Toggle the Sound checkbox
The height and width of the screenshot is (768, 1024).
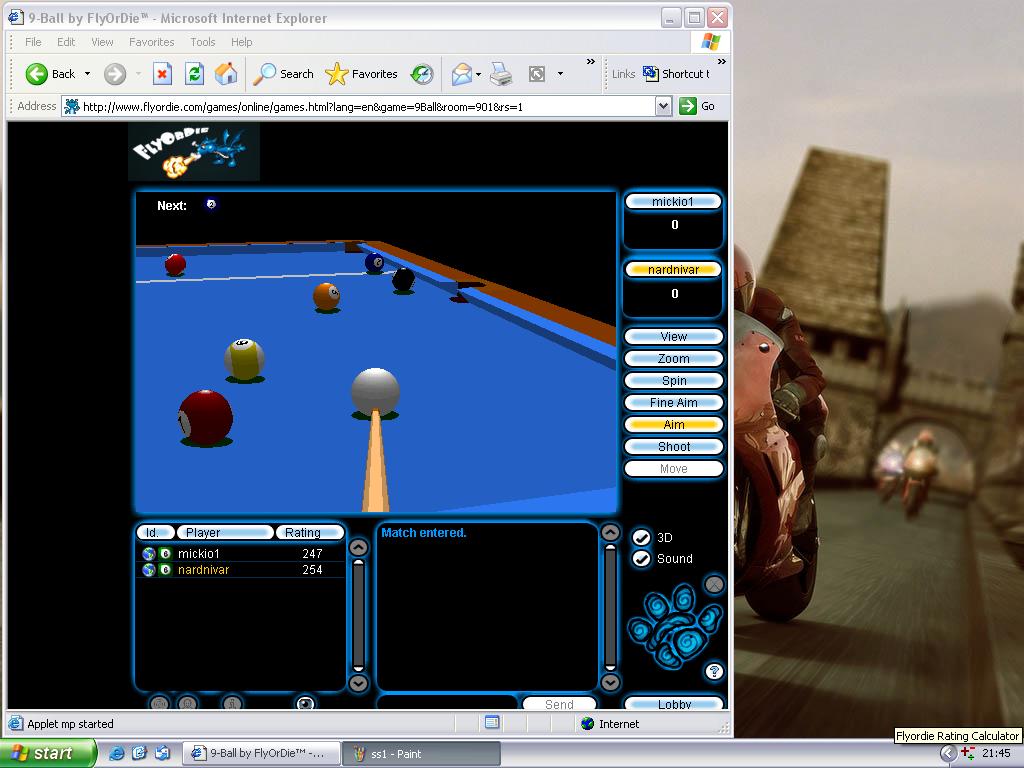coord(641,558)
